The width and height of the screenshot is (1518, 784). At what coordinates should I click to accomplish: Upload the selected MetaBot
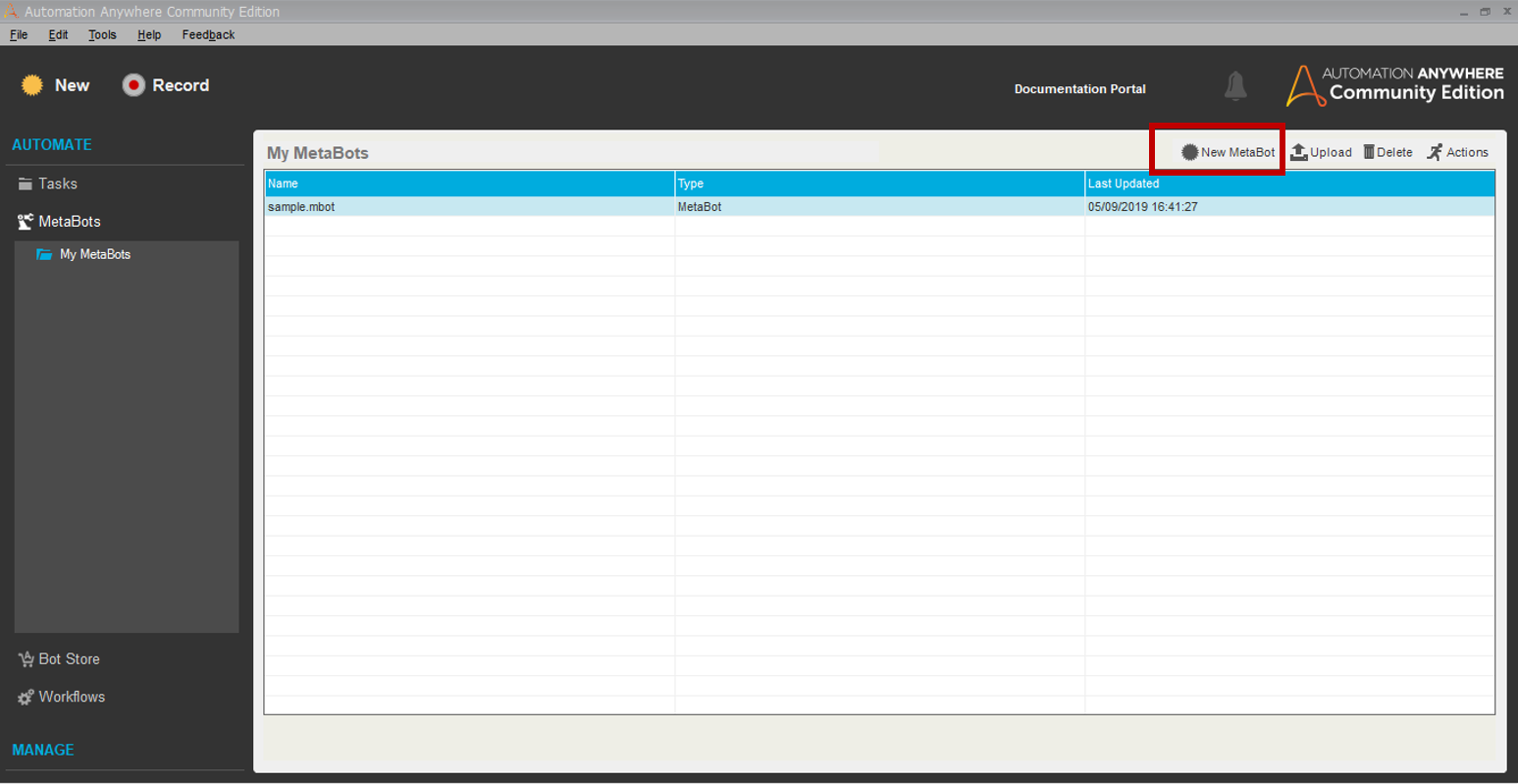click(x=1321, y=152)
